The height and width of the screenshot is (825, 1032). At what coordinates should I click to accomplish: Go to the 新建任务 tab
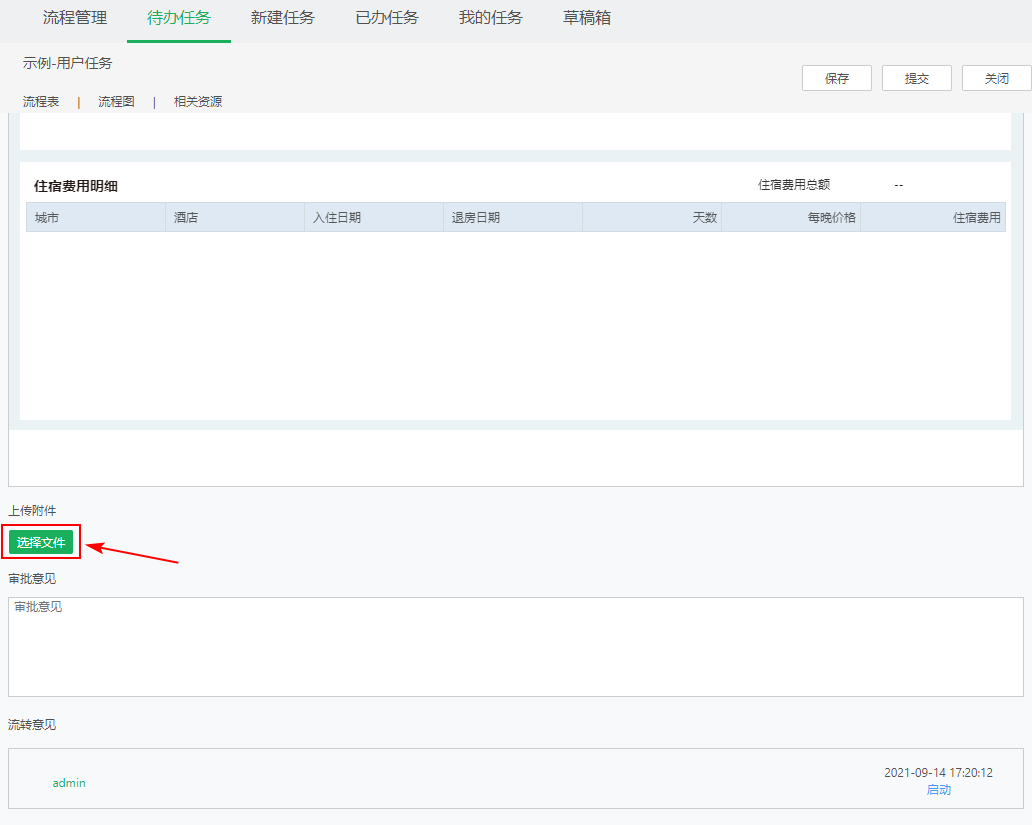(283, 18)
